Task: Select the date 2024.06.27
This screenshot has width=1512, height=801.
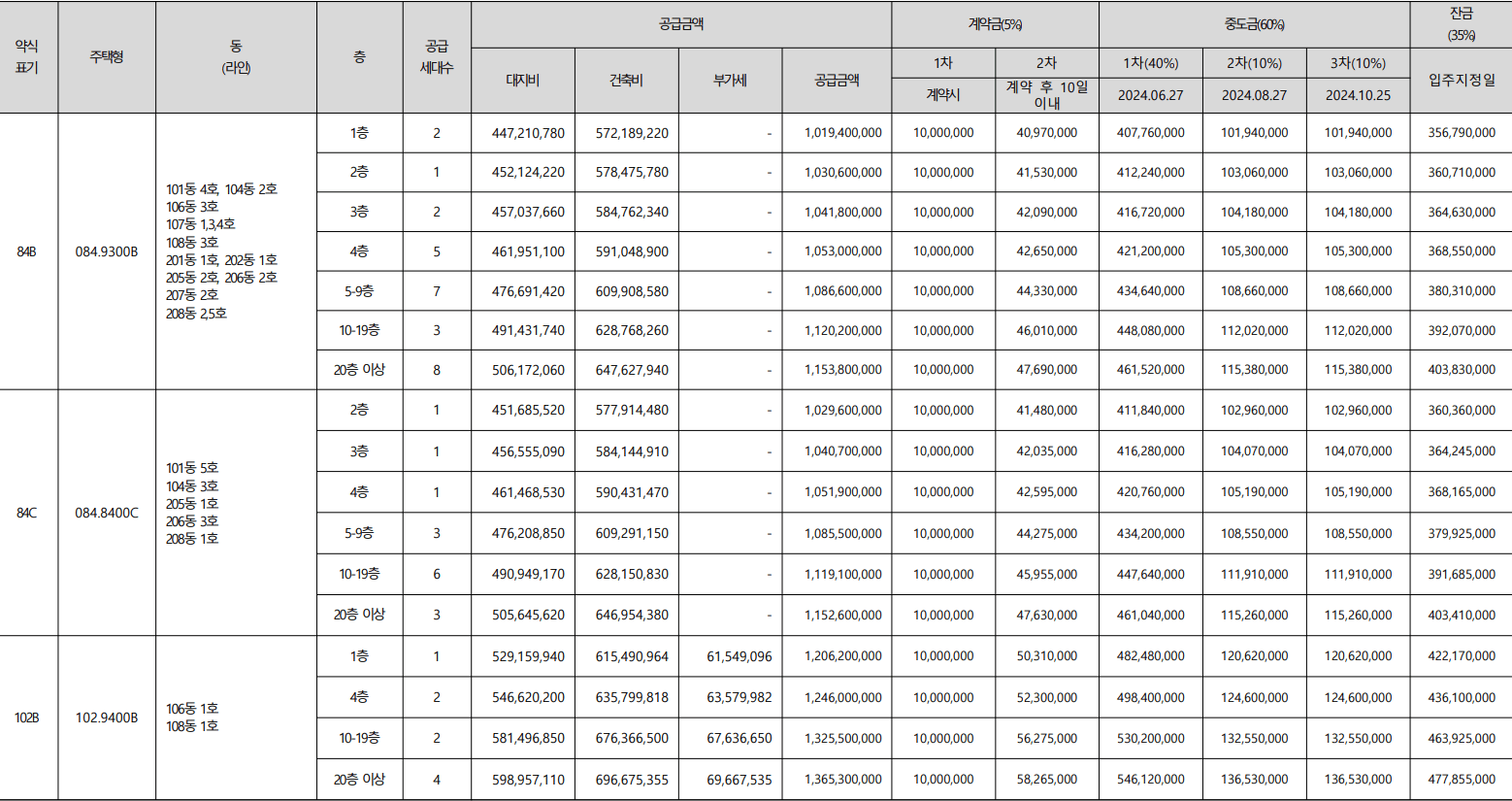Action: pos(1150,95)
